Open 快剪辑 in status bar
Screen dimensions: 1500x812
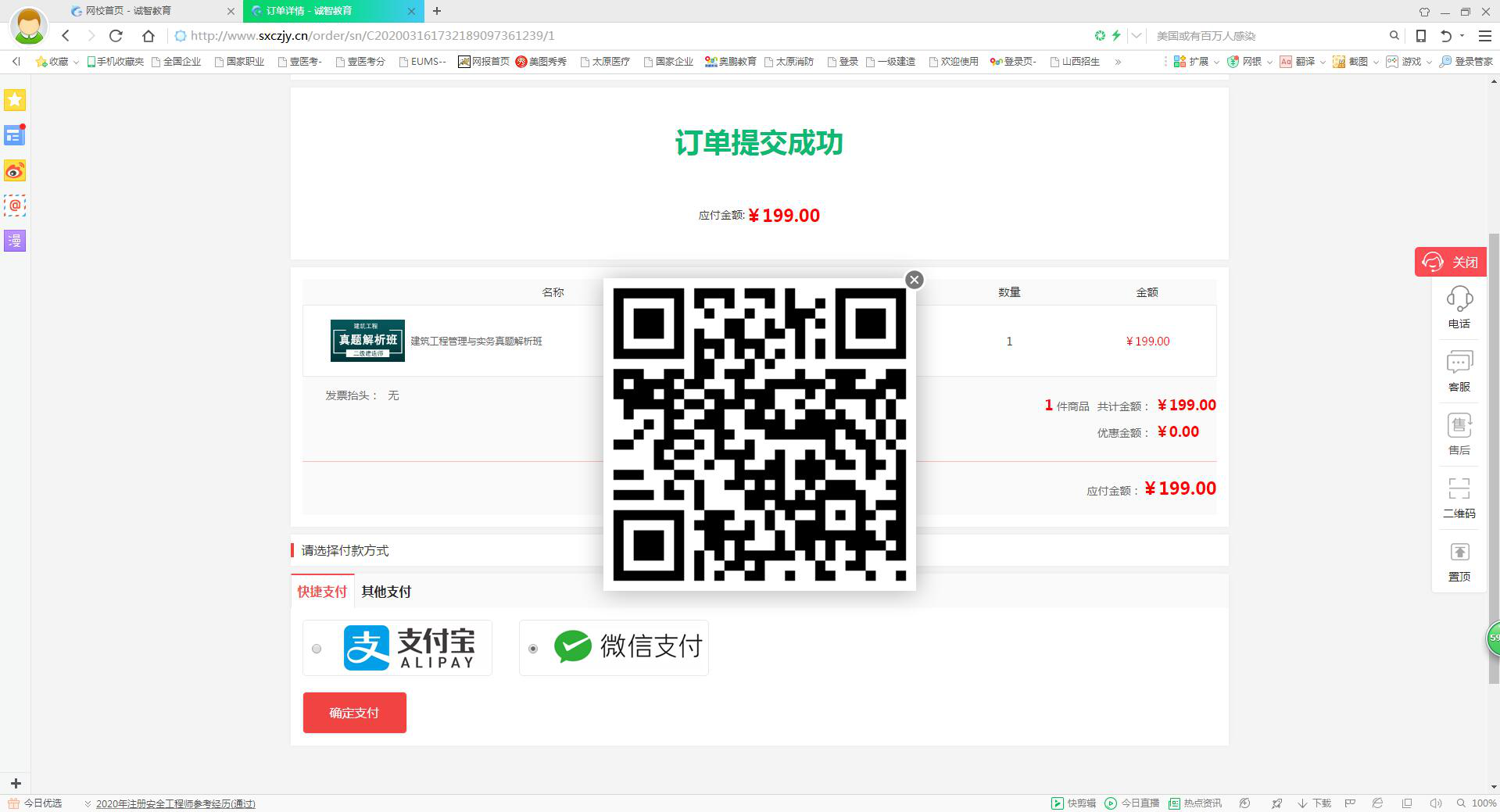coord(1073,803)
